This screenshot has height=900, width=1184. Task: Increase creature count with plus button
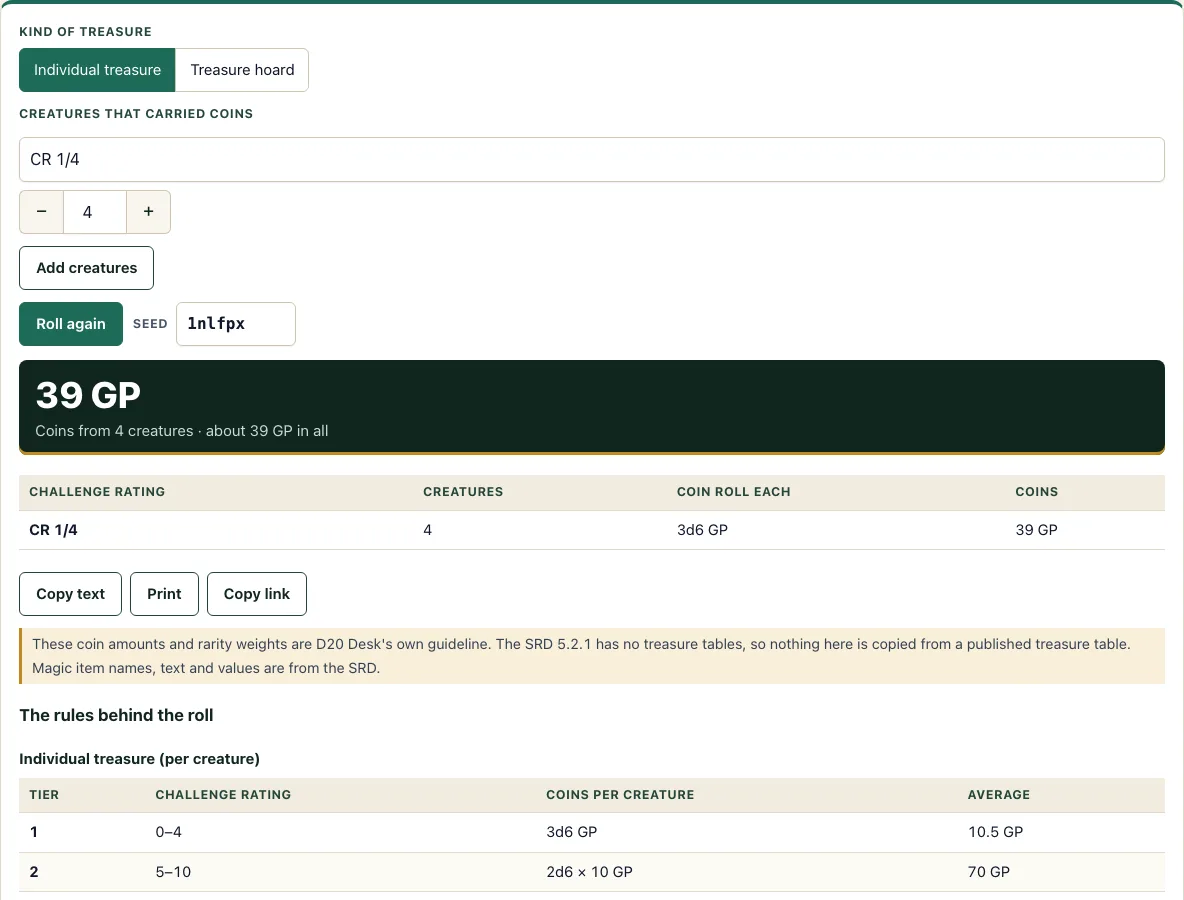(149, 212)
